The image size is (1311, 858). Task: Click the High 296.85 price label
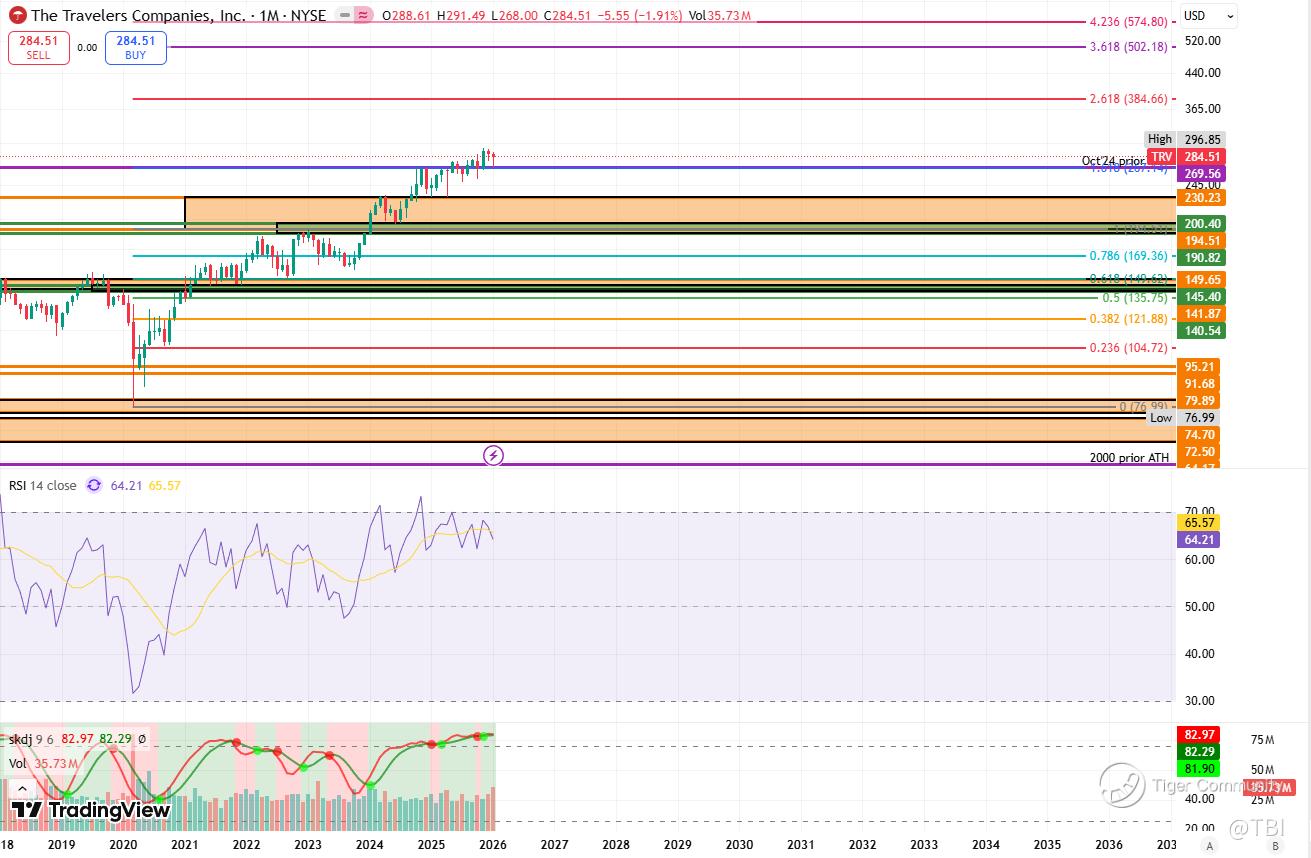[x=1184, y=140]
